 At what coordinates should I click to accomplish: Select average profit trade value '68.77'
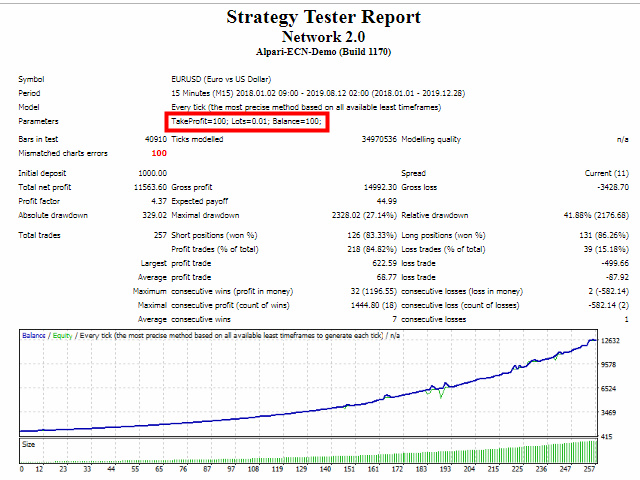387,277
